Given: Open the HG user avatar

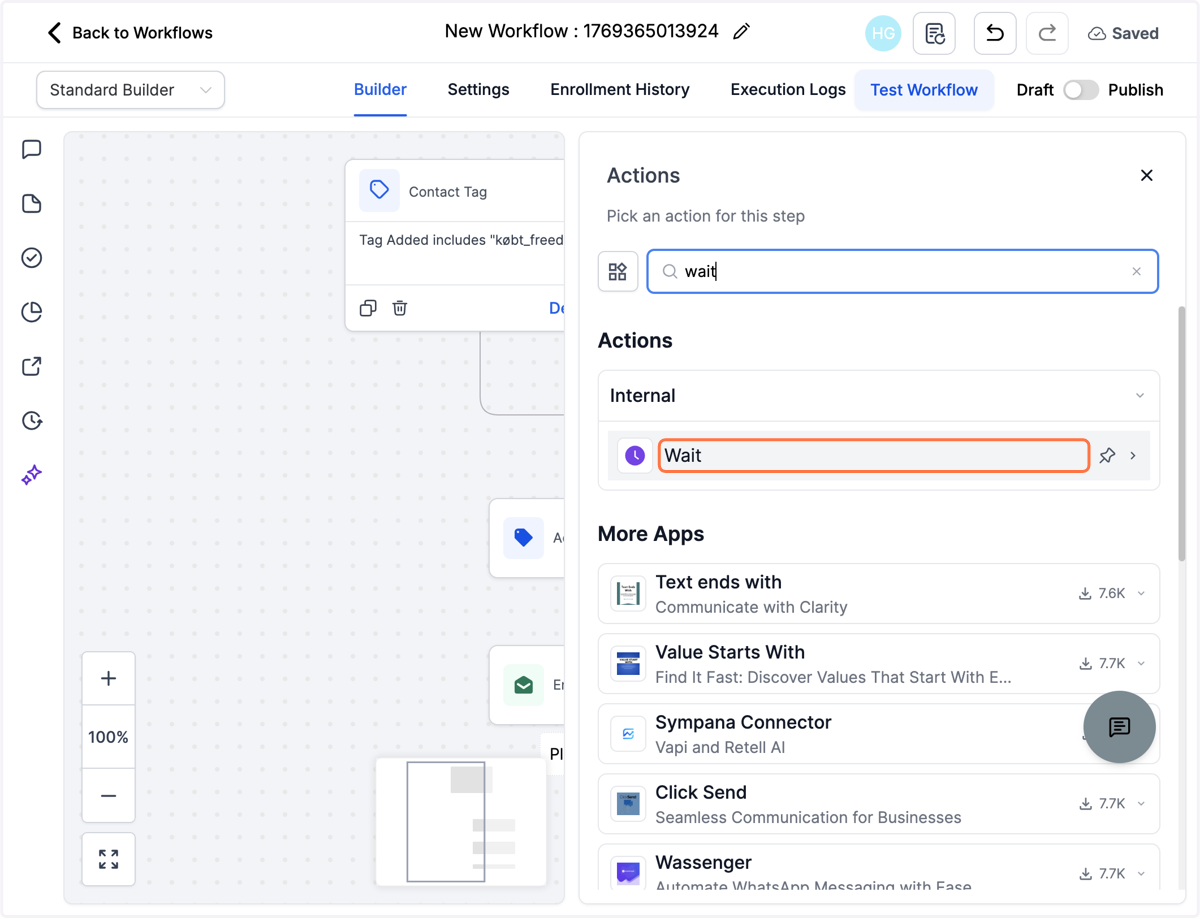Looking at the screenshot, I should (x=883, y=33).
